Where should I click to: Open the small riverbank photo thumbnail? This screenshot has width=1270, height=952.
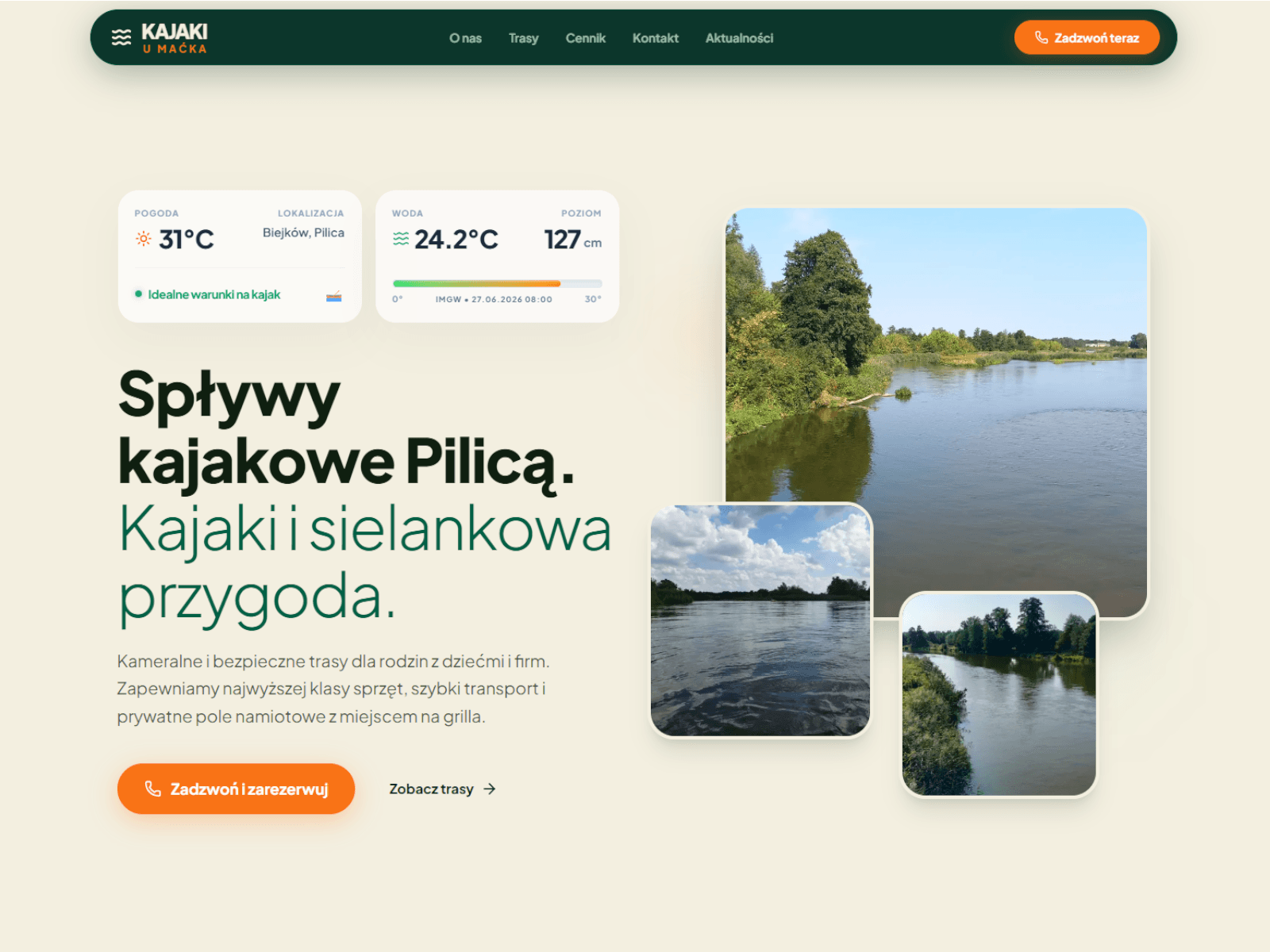pyautogui.click(x=999, y=695)
